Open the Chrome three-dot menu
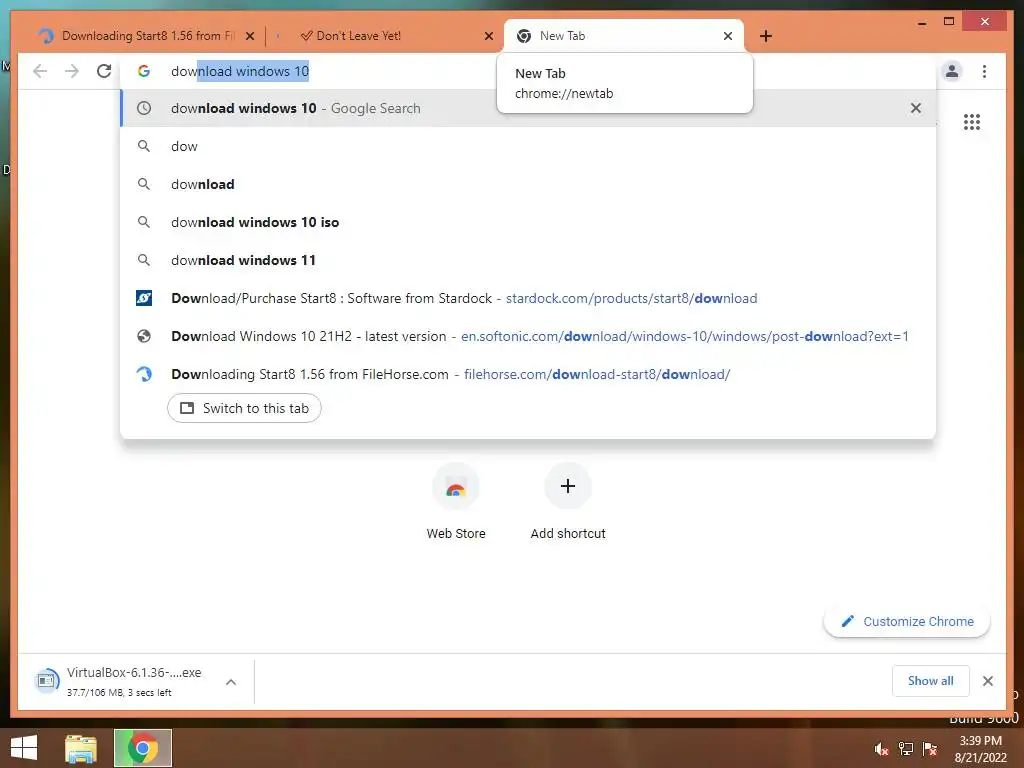 tap(984, 71)
